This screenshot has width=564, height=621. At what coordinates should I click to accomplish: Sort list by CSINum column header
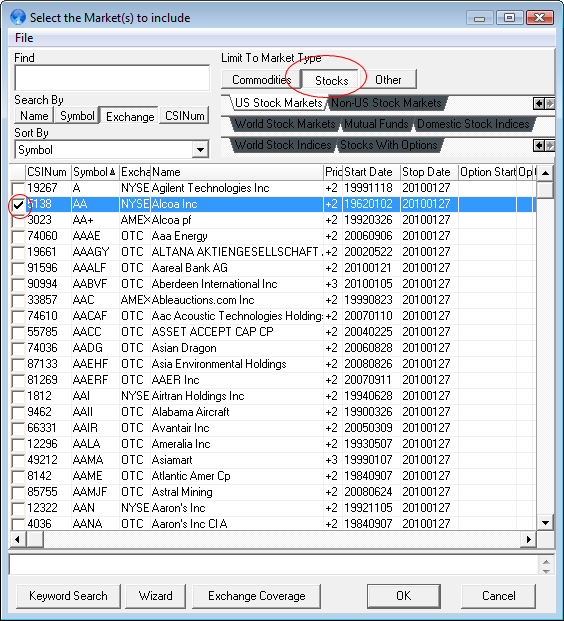(48, 172)
